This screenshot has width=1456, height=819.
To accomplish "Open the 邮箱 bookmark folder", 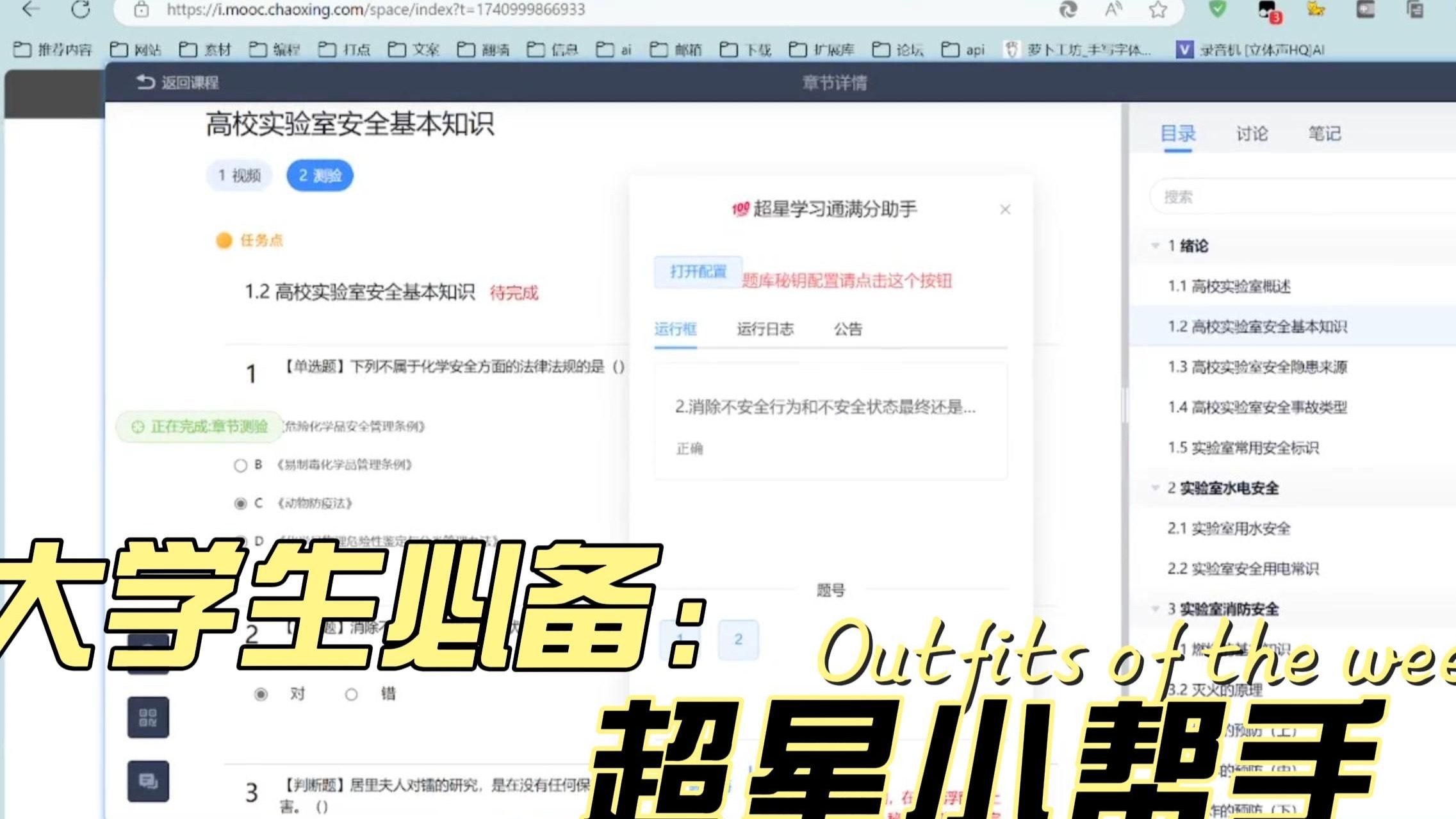I will point(676,49).
